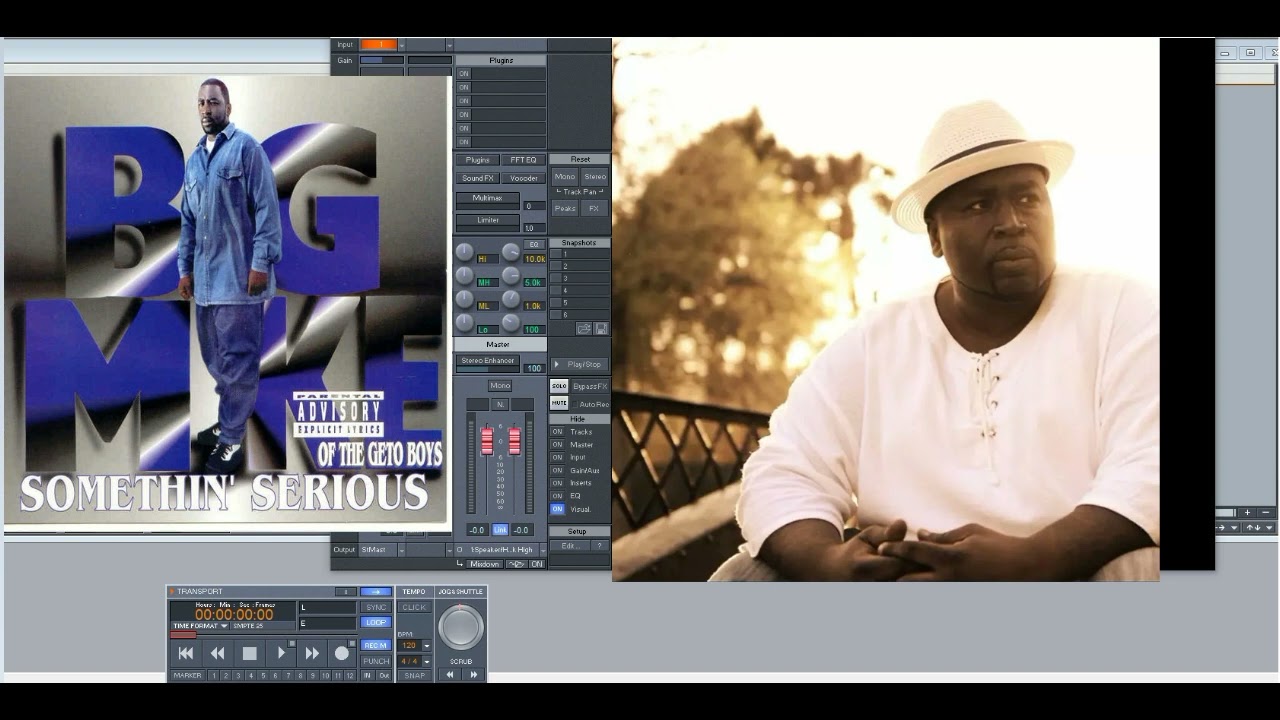This screenshot has height=720, width=1280.
Task: Click the small record-mode square on record button
Action: 352,643
